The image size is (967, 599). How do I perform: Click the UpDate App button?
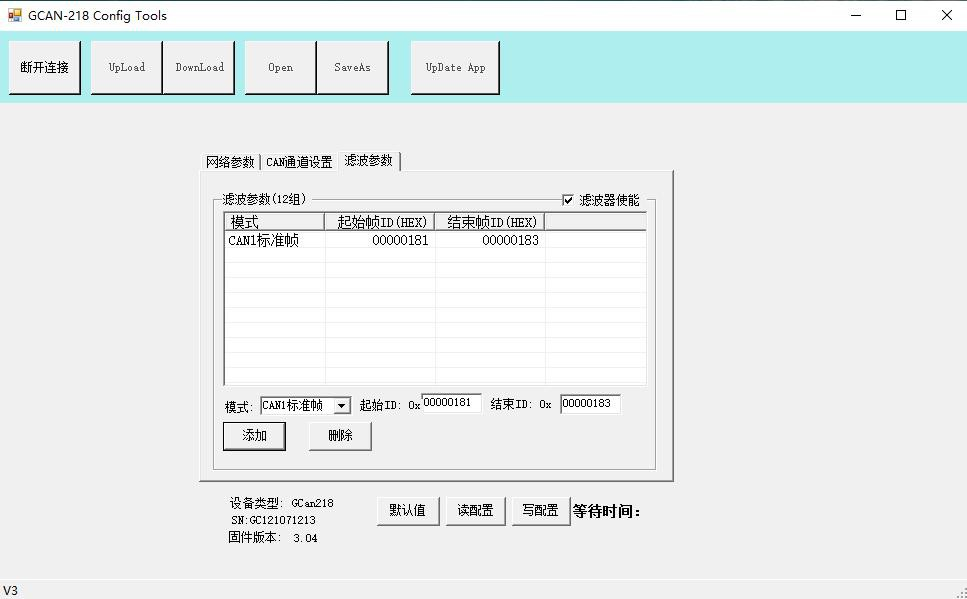coord(455,67)
